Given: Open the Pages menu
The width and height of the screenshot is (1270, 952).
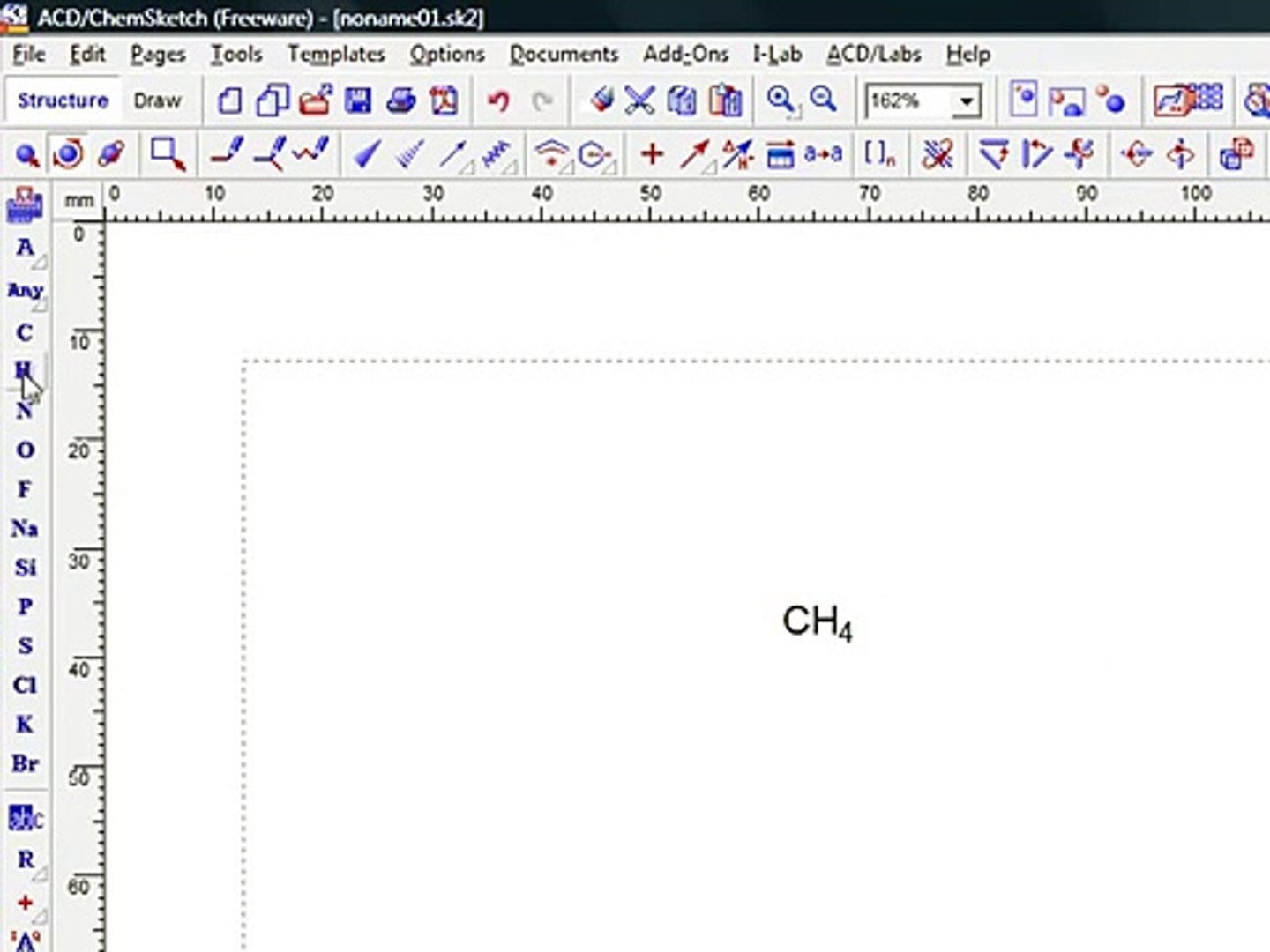Looking at the screenshot, I should click(x=158, y=55).
